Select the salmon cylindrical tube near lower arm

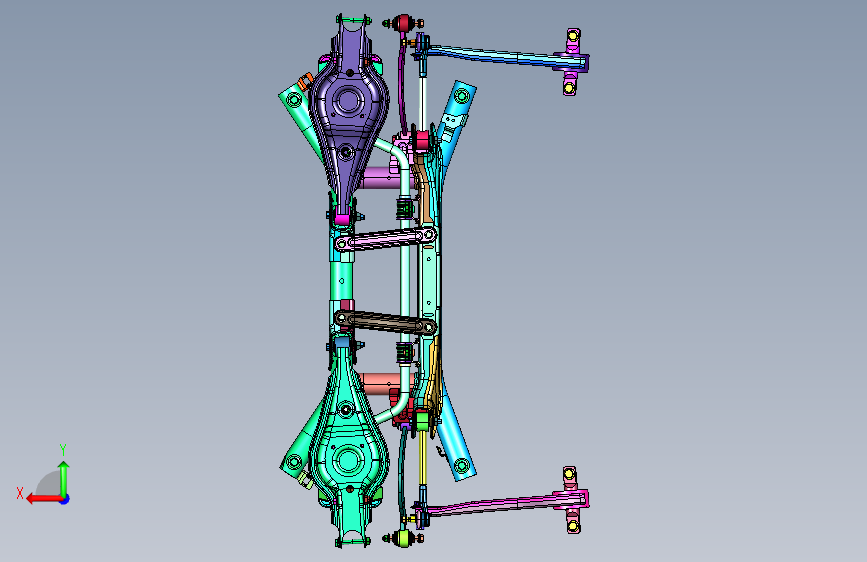click(379, 383)
